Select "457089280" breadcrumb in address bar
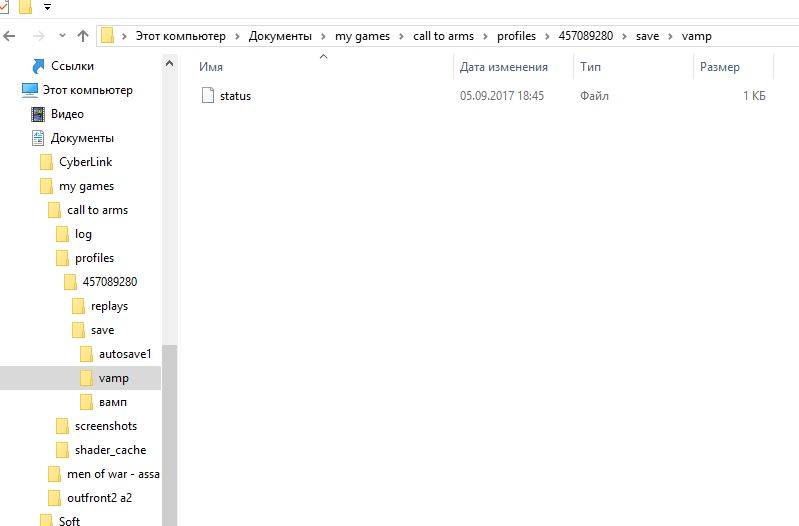Screen dimensions: 799x526 pos(586,36)
